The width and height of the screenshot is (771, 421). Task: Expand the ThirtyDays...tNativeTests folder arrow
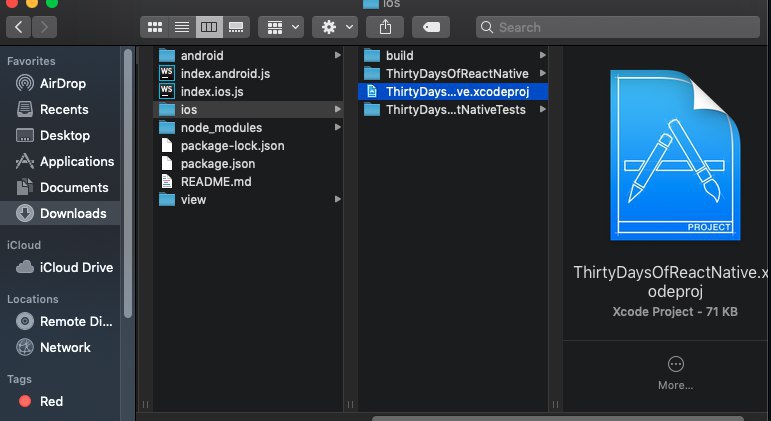(x=543, y=109)
